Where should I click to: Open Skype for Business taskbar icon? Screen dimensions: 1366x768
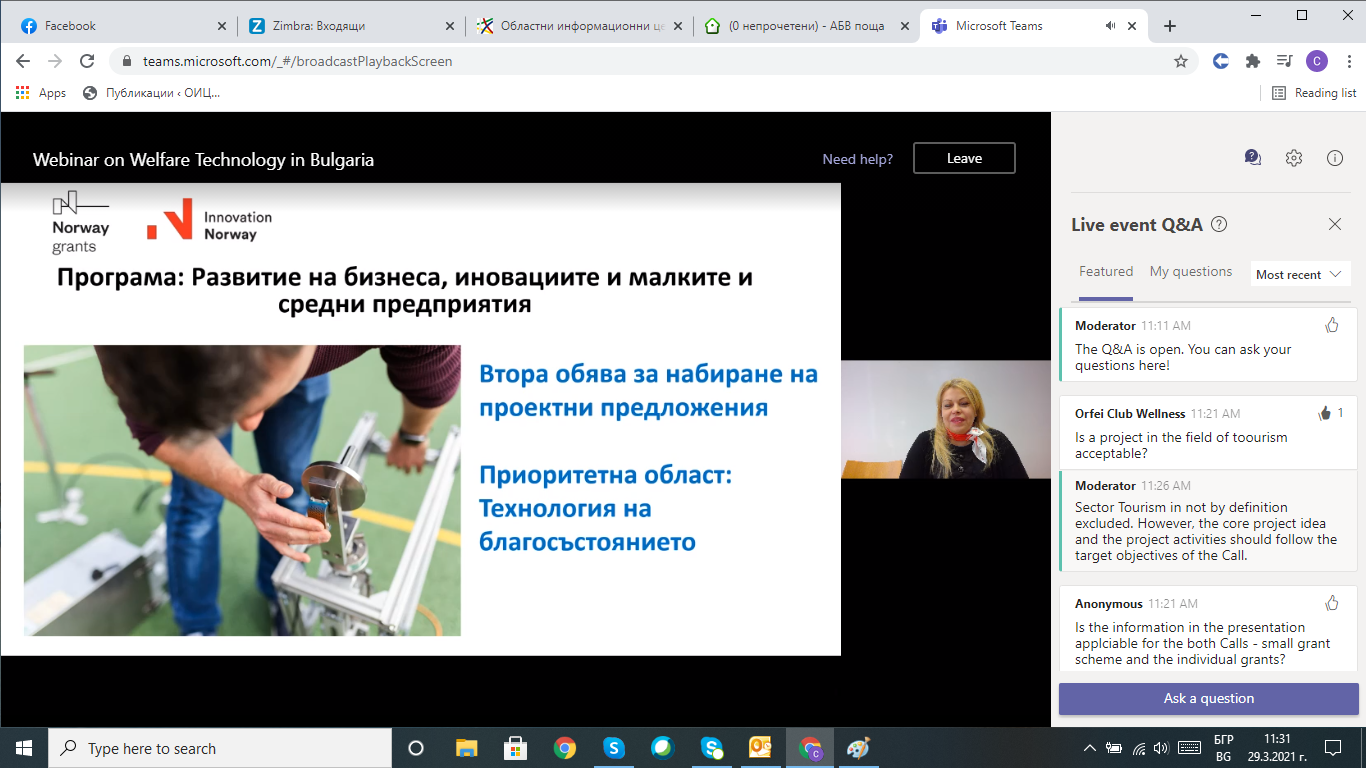(x=712, y=748)
